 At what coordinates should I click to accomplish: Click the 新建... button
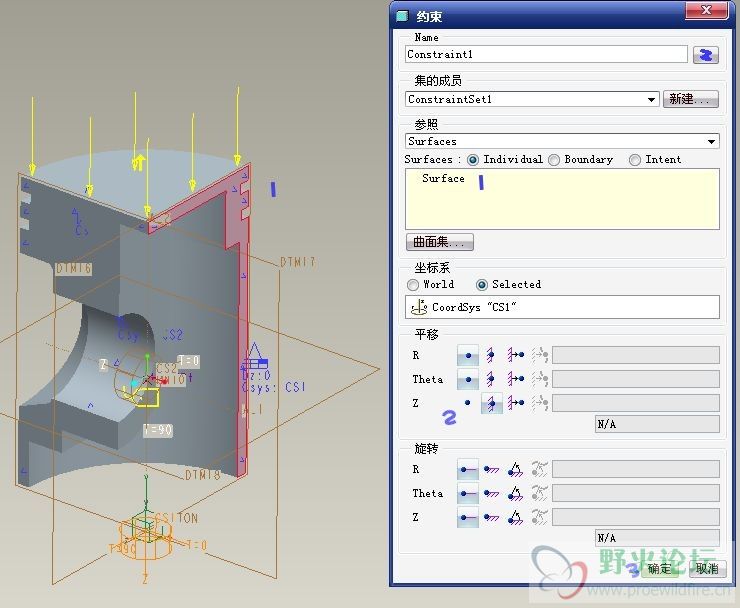click(x=690, y=99)
